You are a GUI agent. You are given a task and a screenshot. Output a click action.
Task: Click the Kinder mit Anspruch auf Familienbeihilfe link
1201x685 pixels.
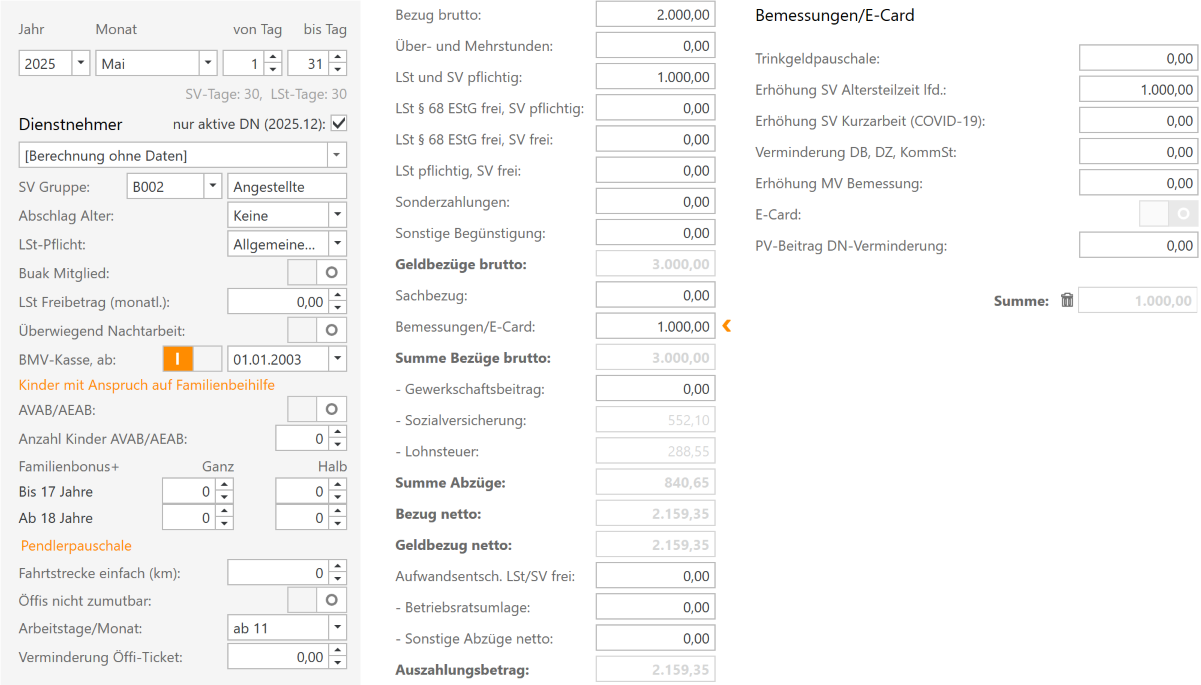point(145,384)
